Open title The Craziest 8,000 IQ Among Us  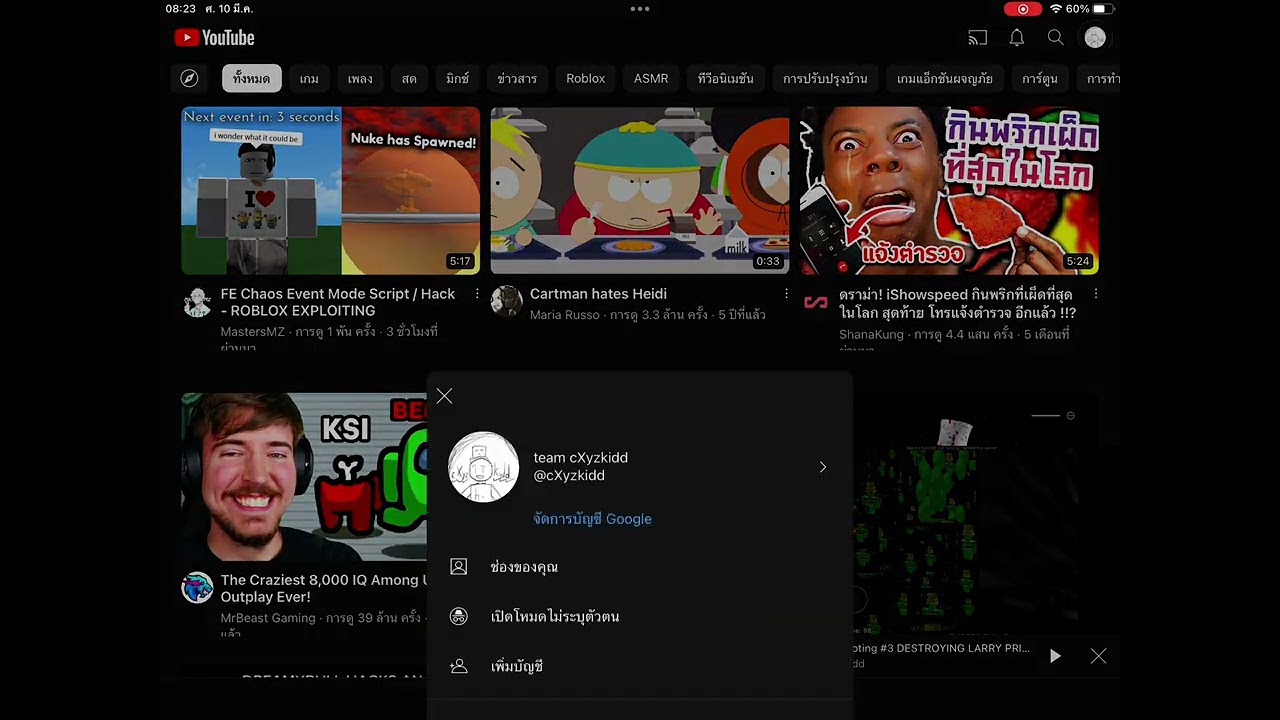pyautogui.click(x=324, y=588)
